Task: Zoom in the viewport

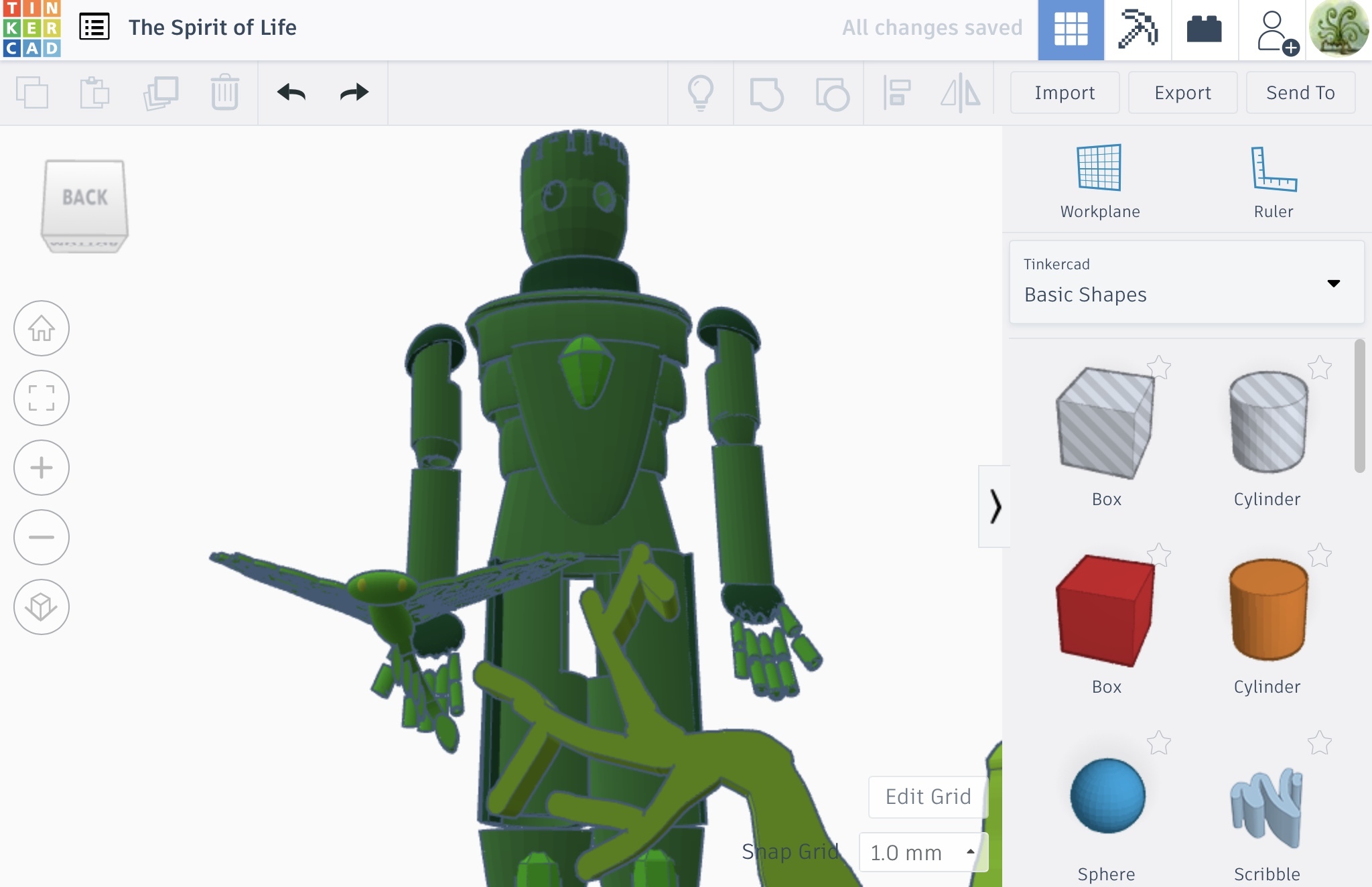Action: point(42,468)
